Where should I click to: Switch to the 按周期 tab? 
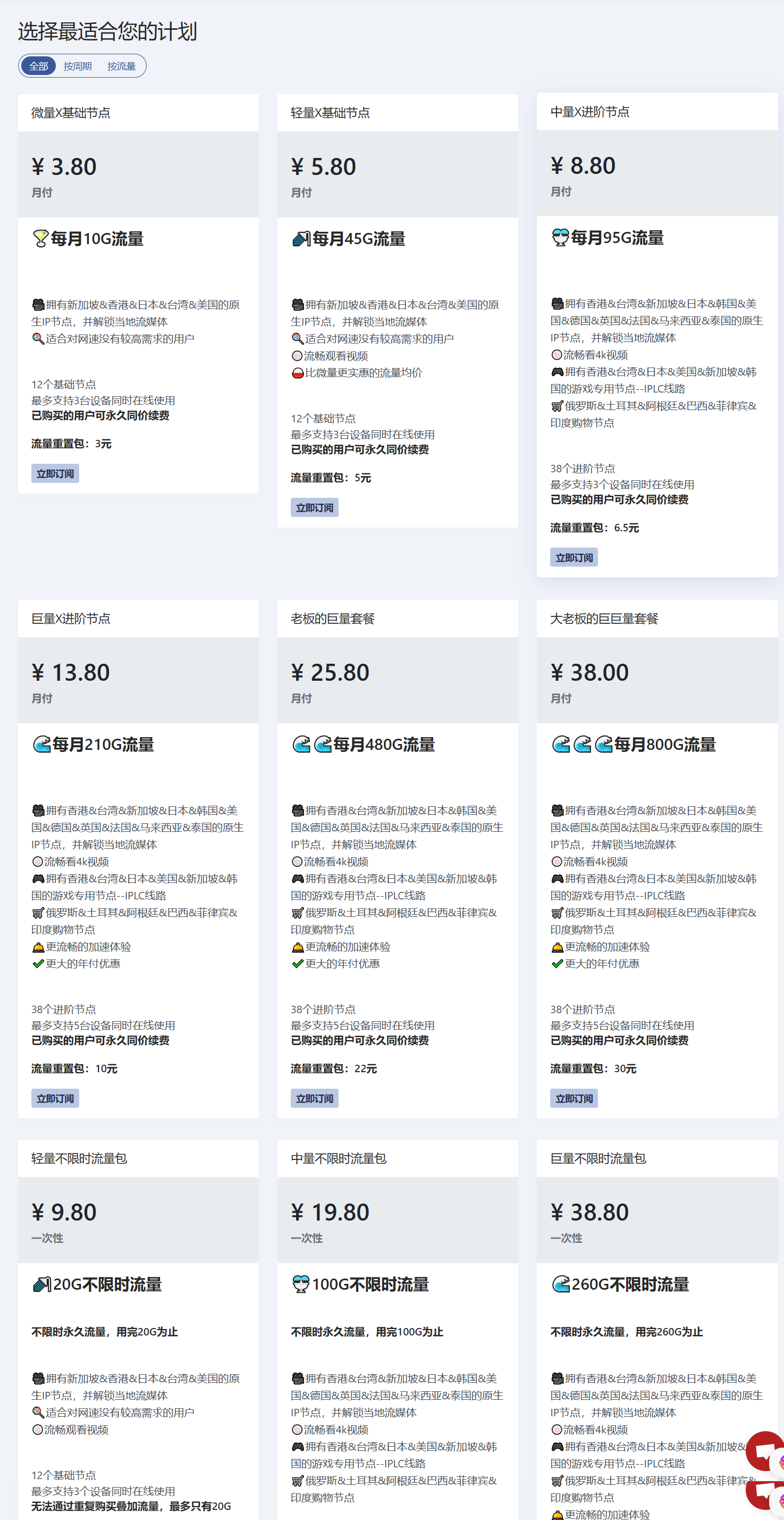[77, 66]
